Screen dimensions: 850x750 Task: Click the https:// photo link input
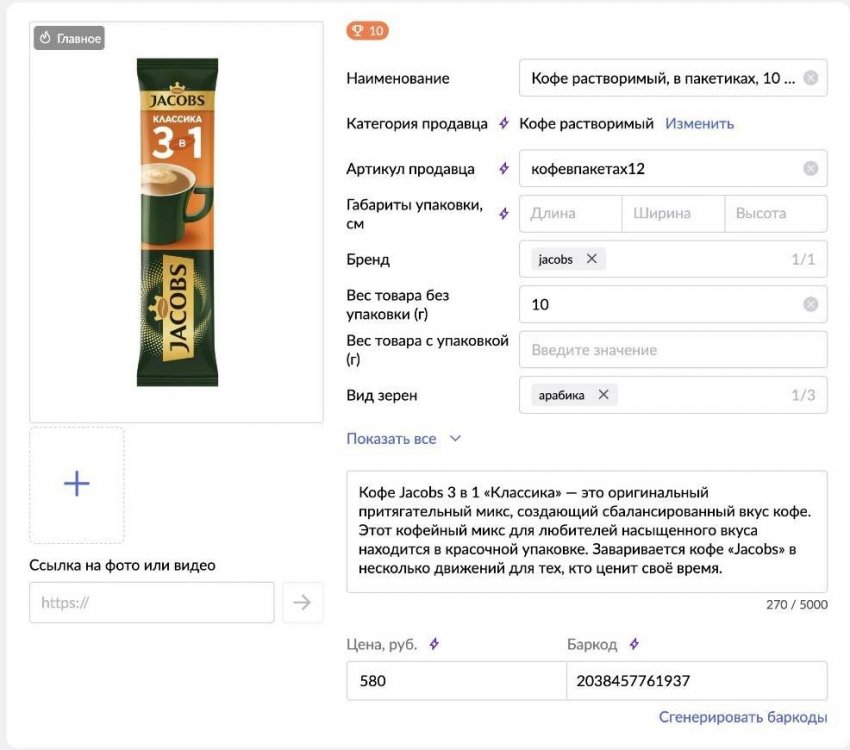click(x=151, y=603)
